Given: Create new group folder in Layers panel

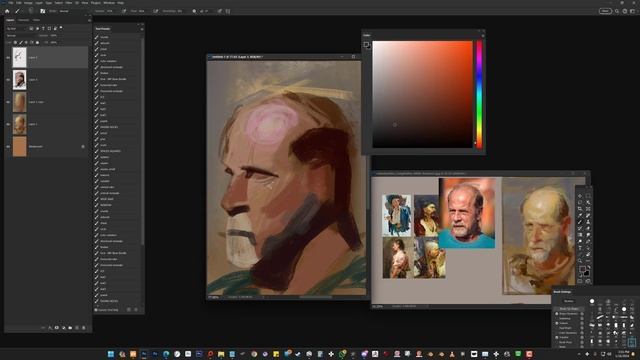Looking at the screenshot, I should pyautogui.click(x=70, y=328).
